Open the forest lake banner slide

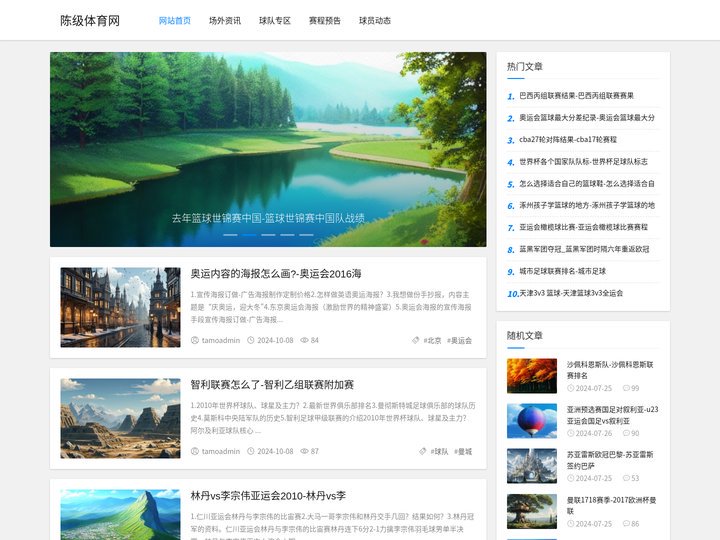pyautogui.click(x=268, y=149)
